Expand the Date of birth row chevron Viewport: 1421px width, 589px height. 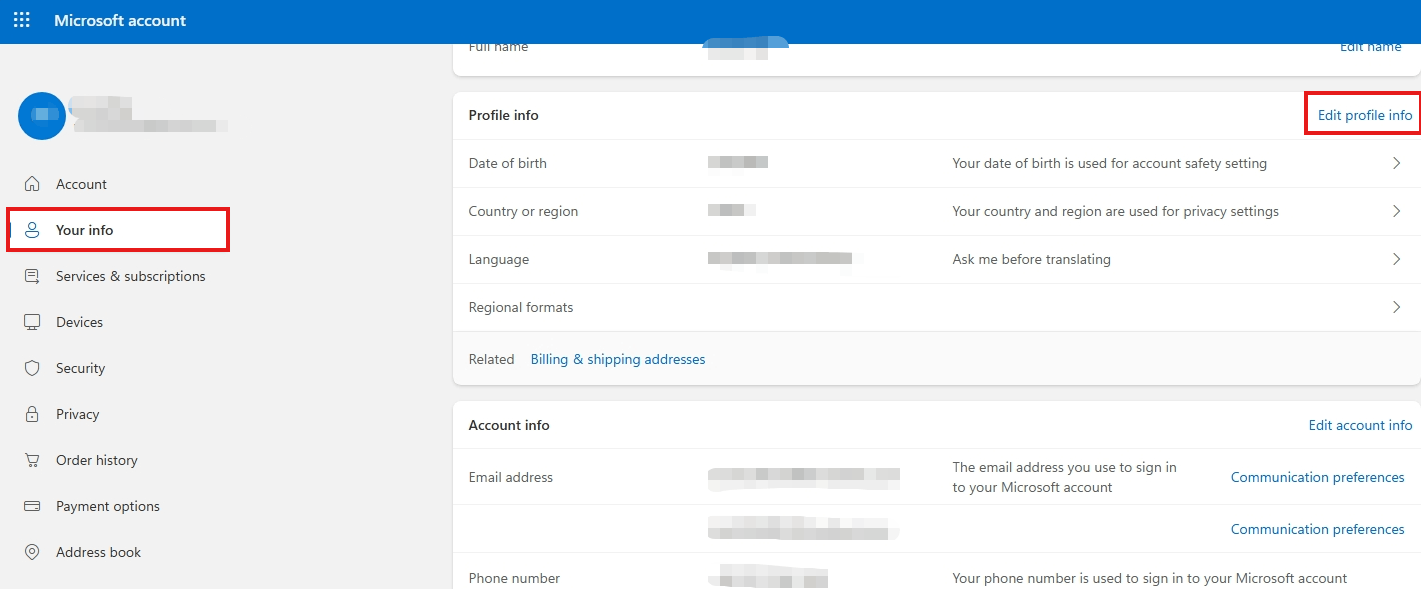pos(1397,163)
